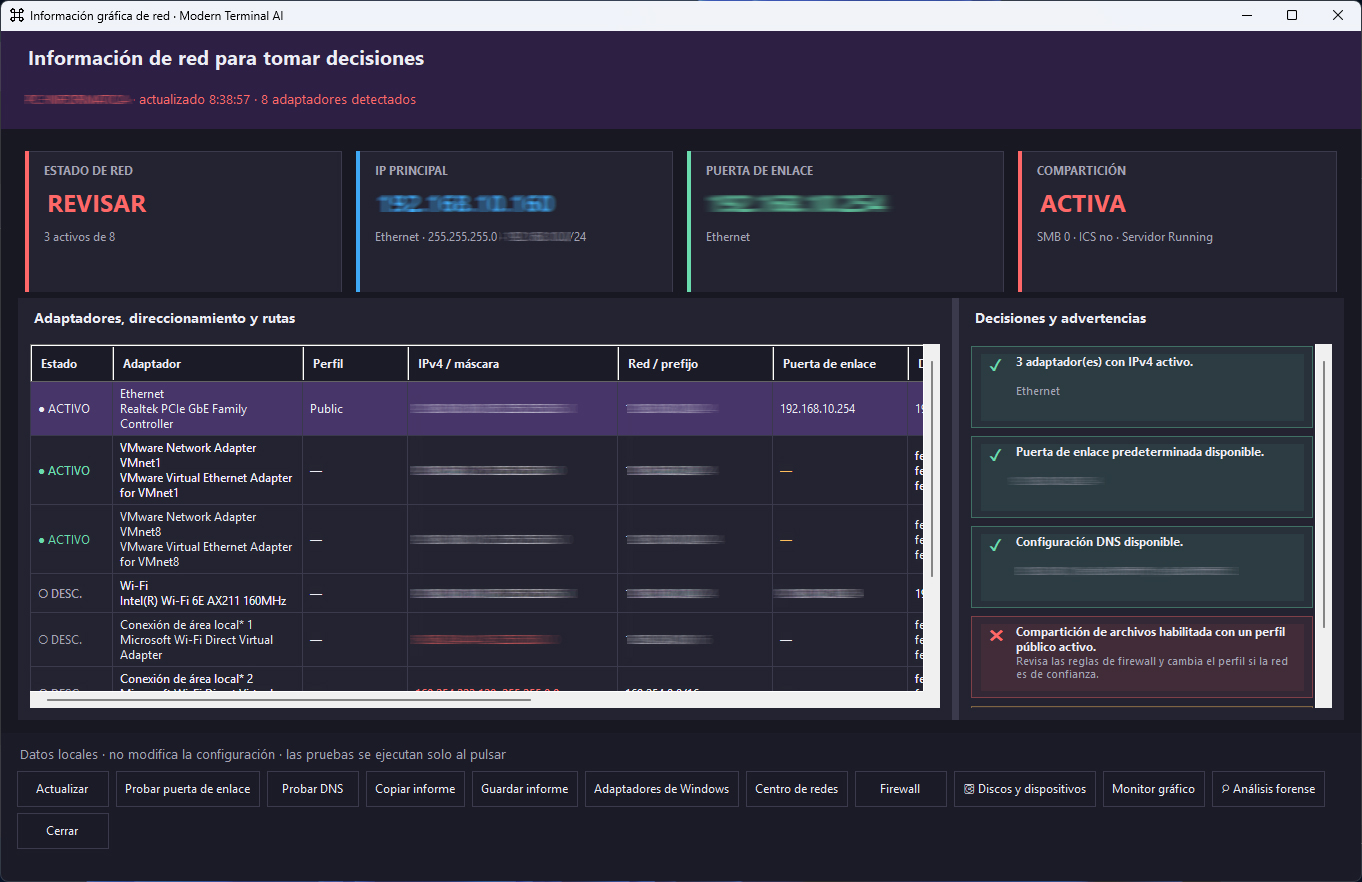Click the '3 activos de 8' text
This screenshot has height=882, width=1362.
[79, 237]
